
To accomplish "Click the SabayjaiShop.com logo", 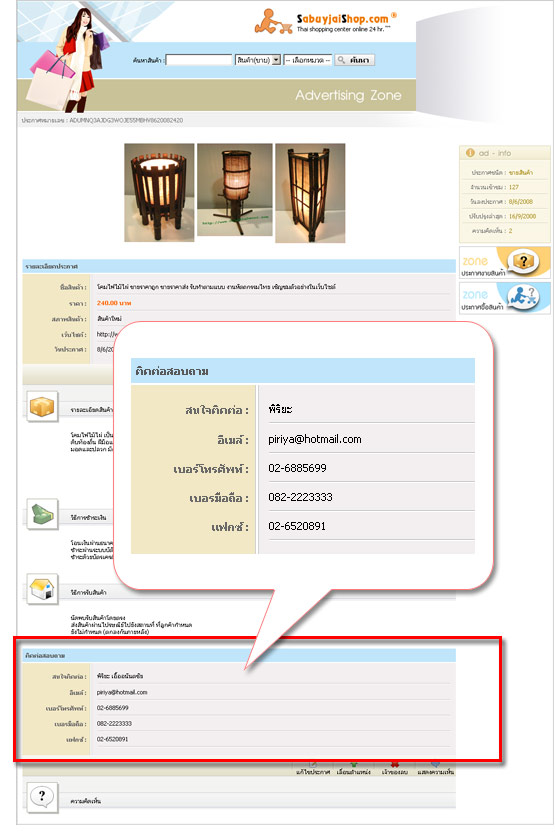I will click(x=325, y=21).
